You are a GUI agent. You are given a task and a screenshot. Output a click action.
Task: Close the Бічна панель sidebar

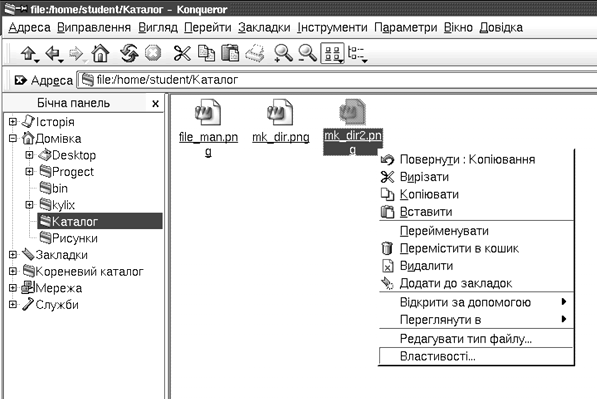pyautogui.click(x=155, y=104)
